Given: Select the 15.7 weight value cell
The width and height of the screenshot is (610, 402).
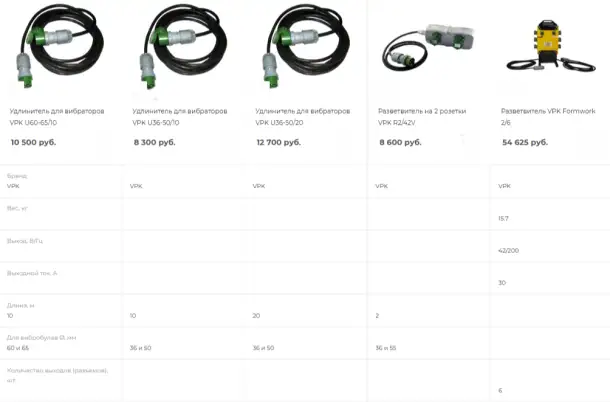Looking at the screenshot, I should [503, 218].
